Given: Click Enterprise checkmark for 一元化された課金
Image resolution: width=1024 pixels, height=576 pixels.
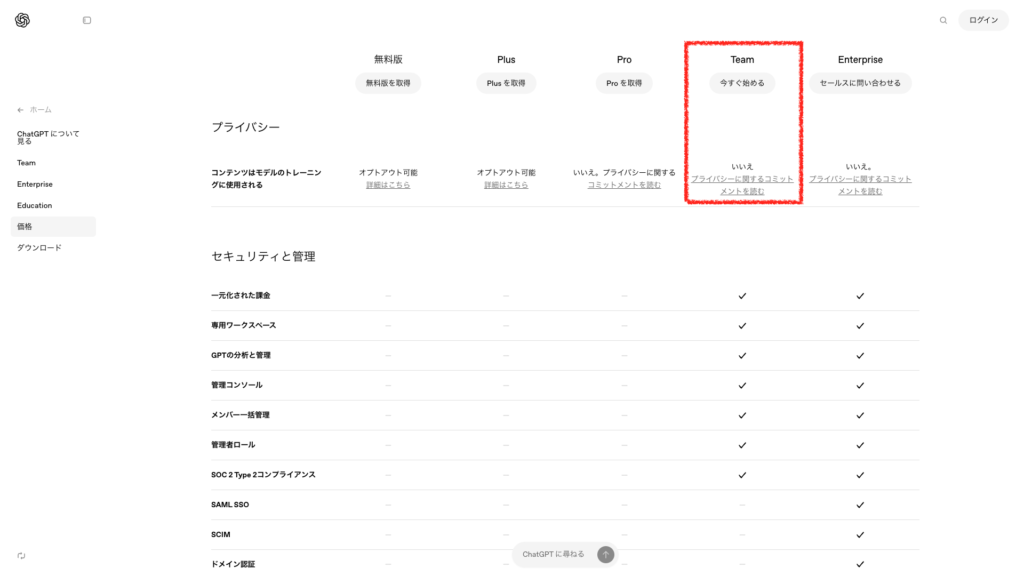Looking at the screenshot, I should tap(860, 296).
